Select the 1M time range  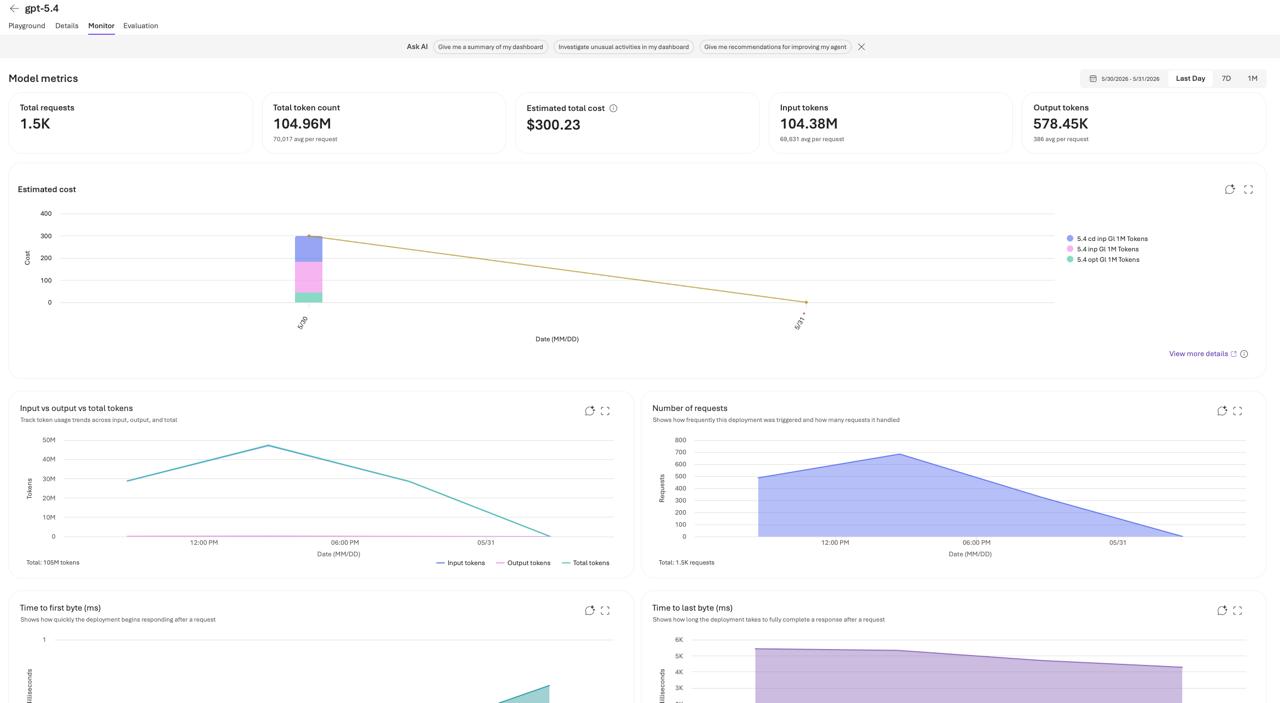point(1252,78)
